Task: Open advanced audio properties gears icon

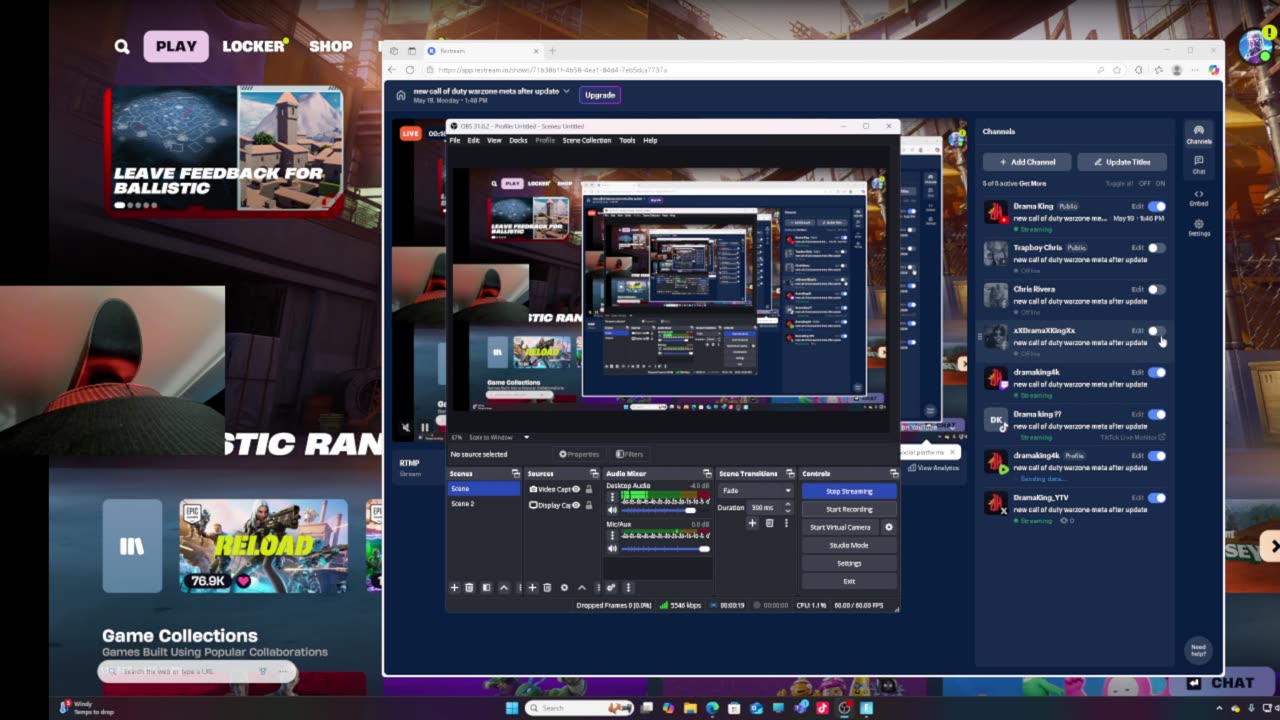Action: click(611, 588)
